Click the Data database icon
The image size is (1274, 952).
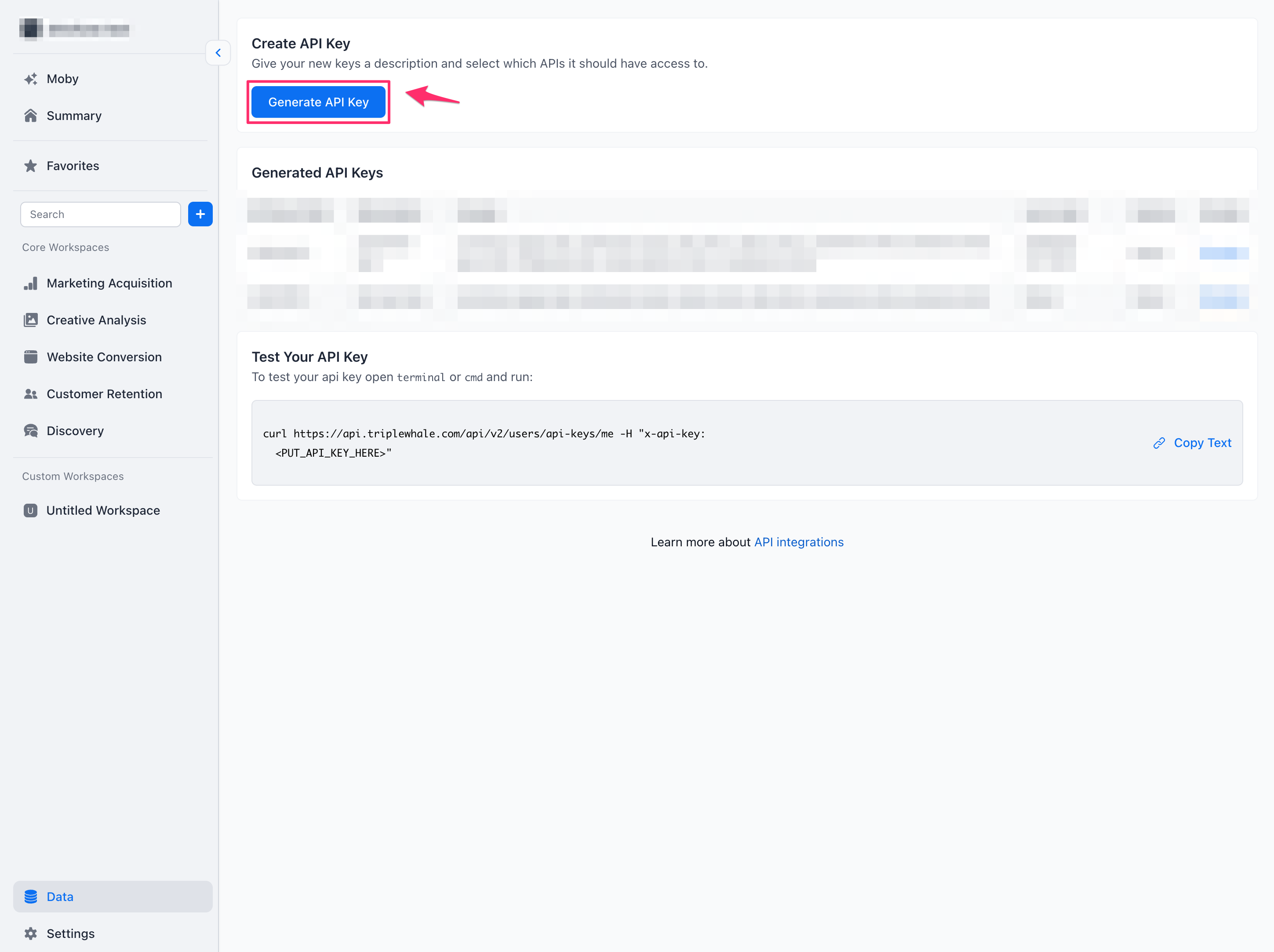[x=30, y=897]
